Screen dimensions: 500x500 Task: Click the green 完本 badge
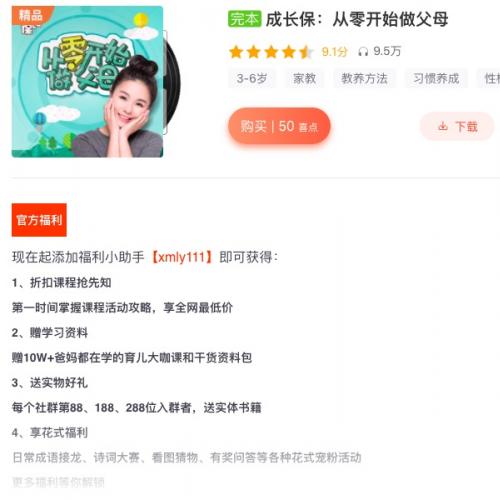pyautogui.click(x=244, y=19)
